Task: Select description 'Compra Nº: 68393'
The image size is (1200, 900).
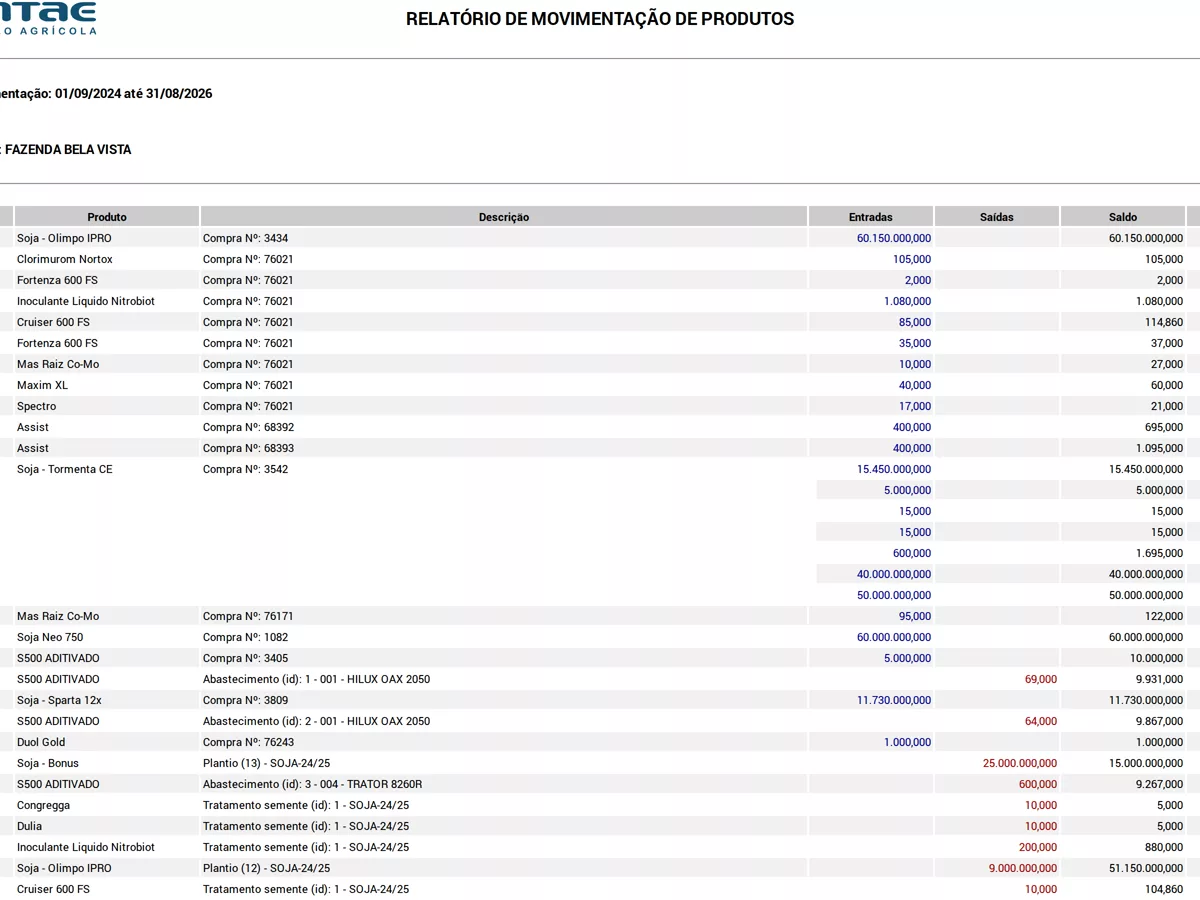Action: point(249,448)
